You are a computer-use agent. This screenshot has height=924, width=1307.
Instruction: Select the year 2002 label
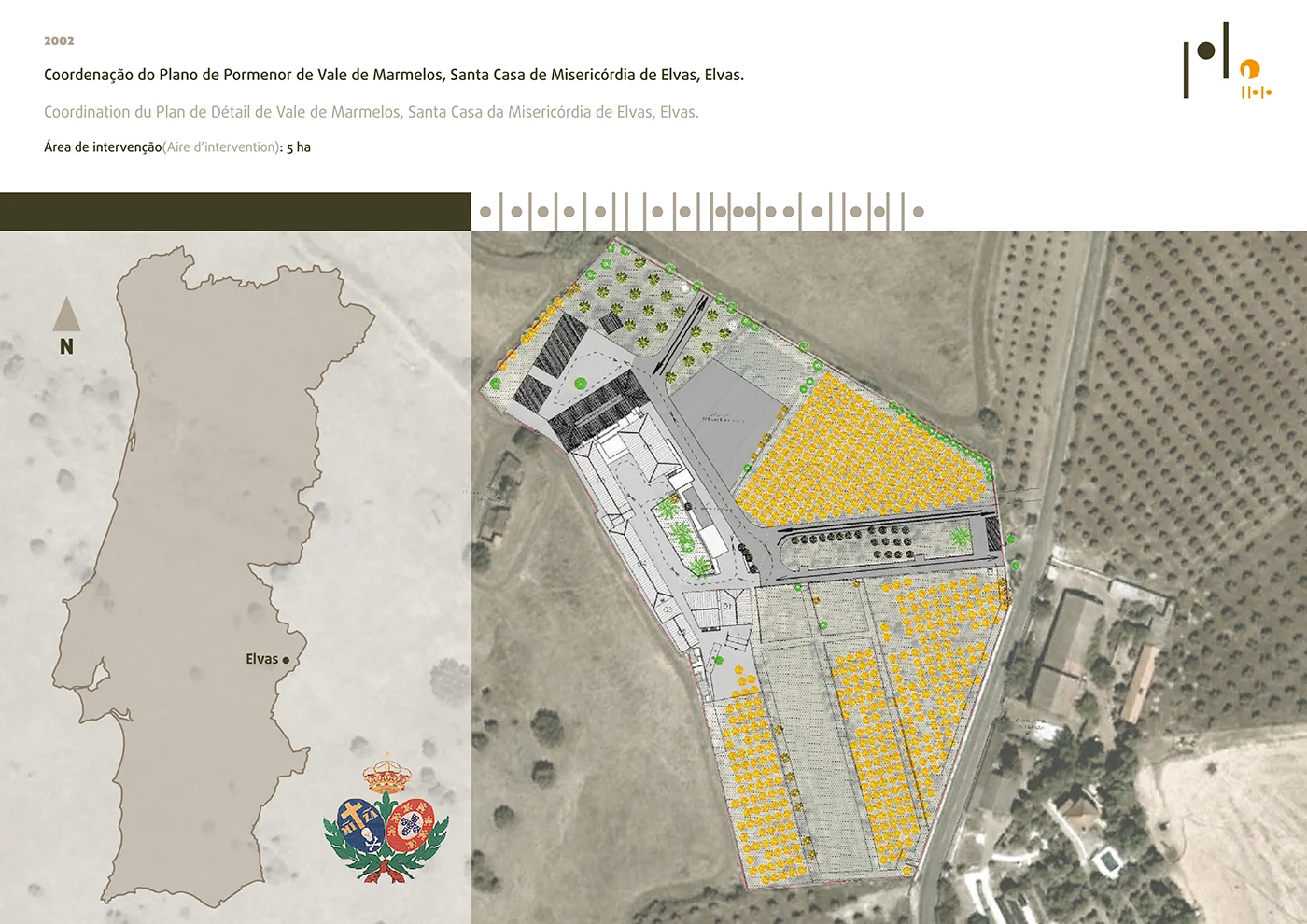point(59,41)
